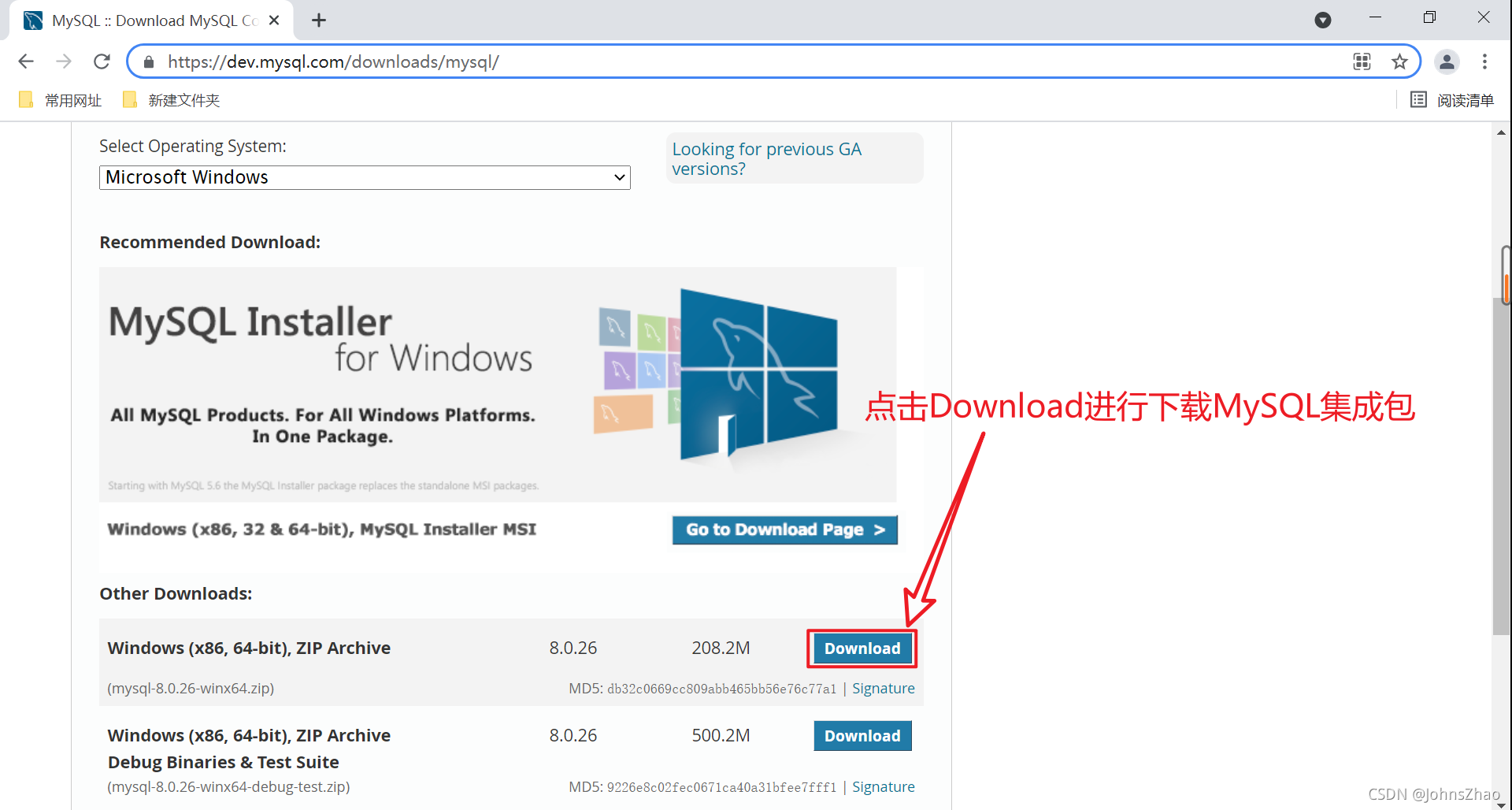Click Go to Download Page button
Image resolution: width=1512 pixels, height=810 pixels.
pos(784,529)
